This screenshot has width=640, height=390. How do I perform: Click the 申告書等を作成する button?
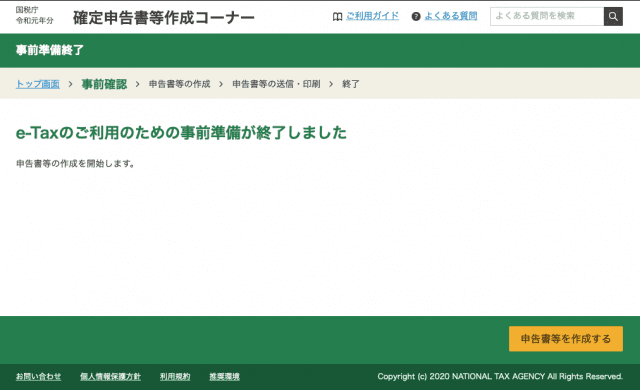coord(566,339)
